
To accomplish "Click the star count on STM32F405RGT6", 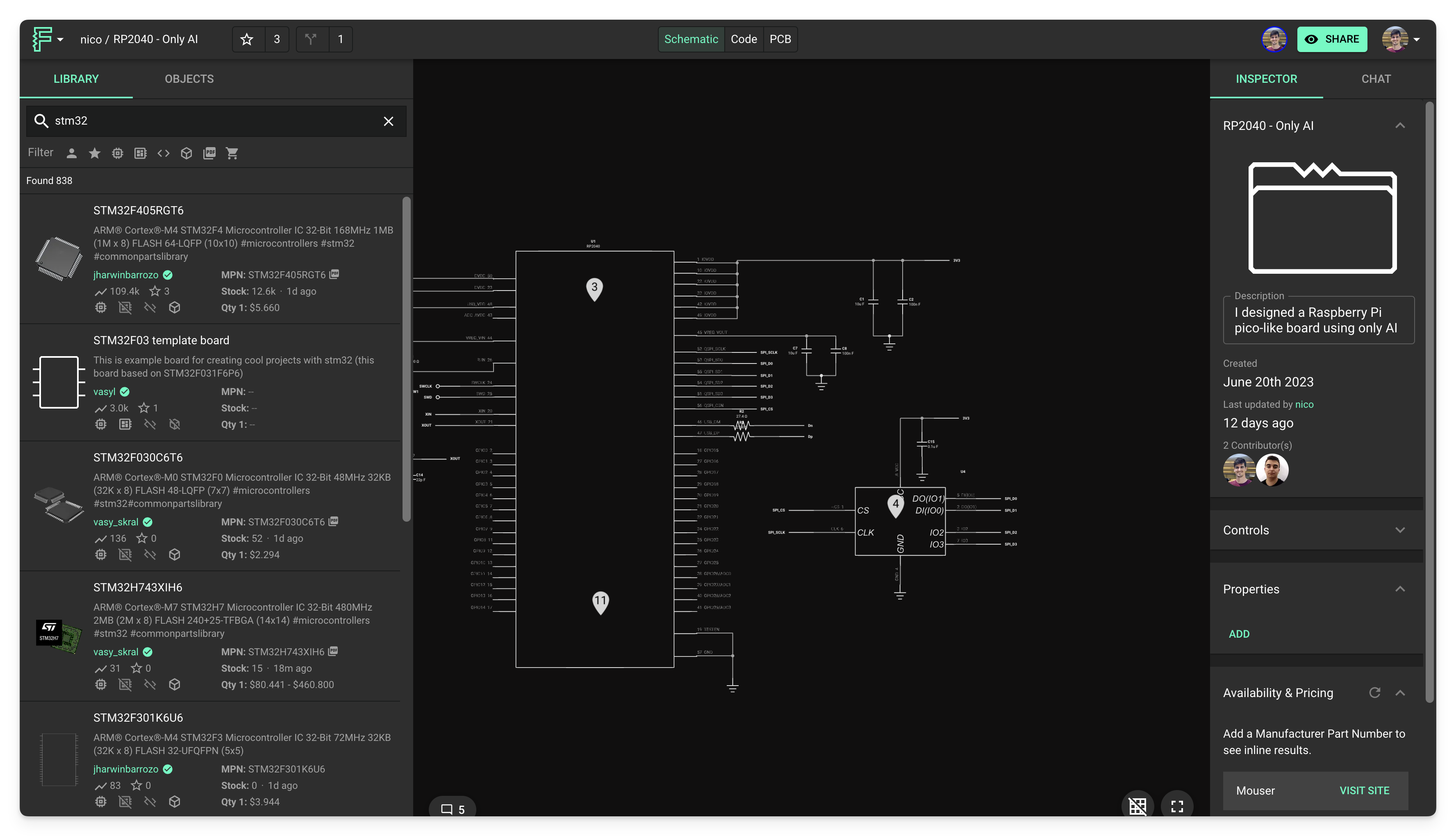I will pyautogui.click(x=159, y=291).
